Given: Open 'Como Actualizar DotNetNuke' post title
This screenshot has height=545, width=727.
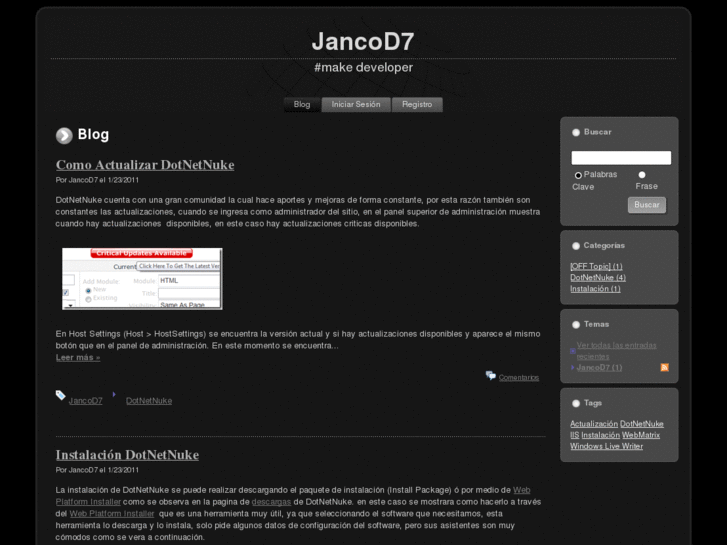Looking at the screenshot, I should point(145,165).
